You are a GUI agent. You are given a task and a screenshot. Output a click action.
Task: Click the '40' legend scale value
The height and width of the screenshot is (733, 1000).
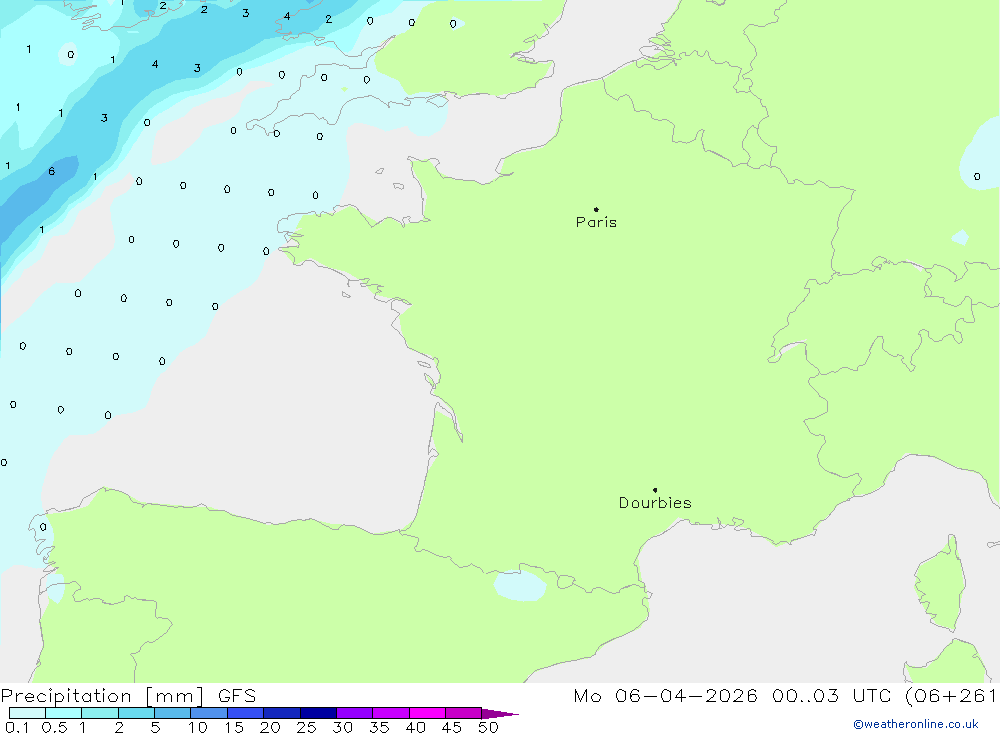point(416,727)
